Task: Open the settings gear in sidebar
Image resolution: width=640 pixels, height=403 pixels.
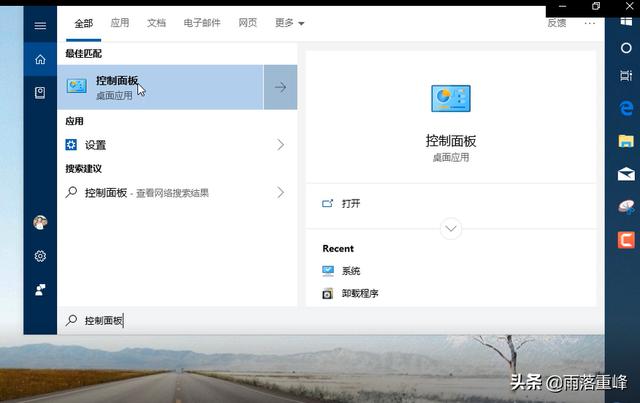Action: (x=40, y=256)
